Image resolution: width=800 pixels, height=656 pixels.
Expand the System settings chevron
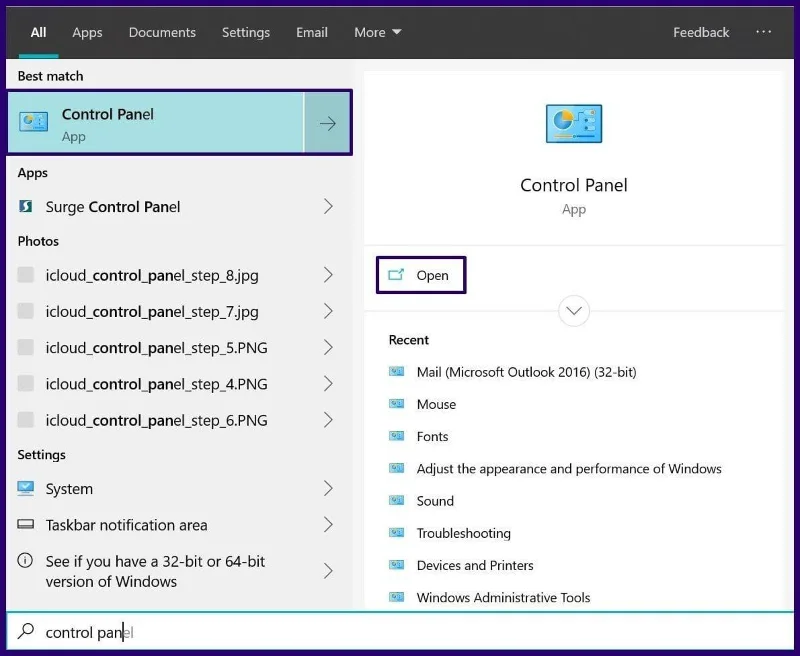tap(328, 488)
